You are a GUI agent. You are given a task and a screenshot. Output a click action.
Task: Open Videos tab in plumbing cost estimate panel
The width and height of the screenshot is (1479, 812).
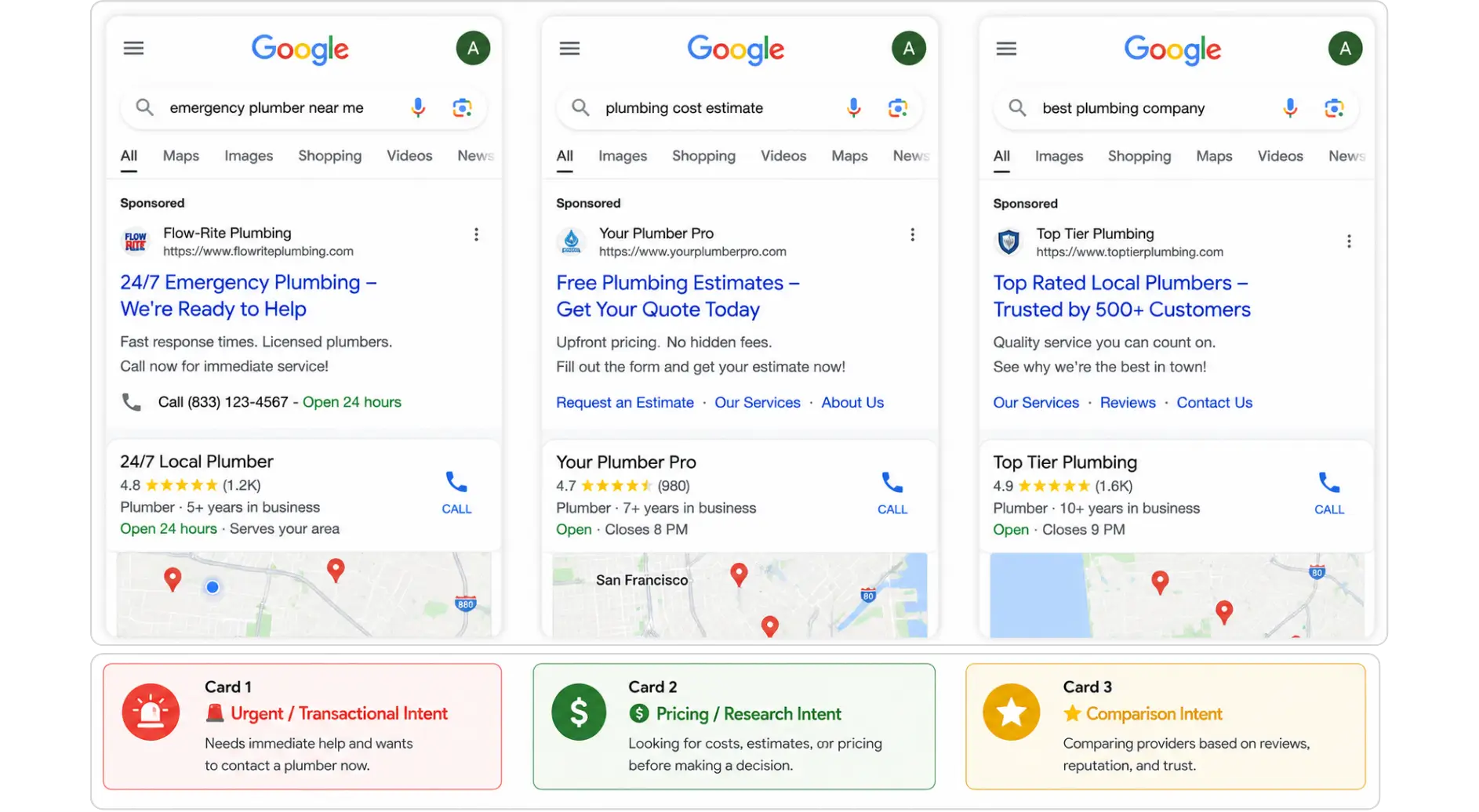(x=783, y=155)
